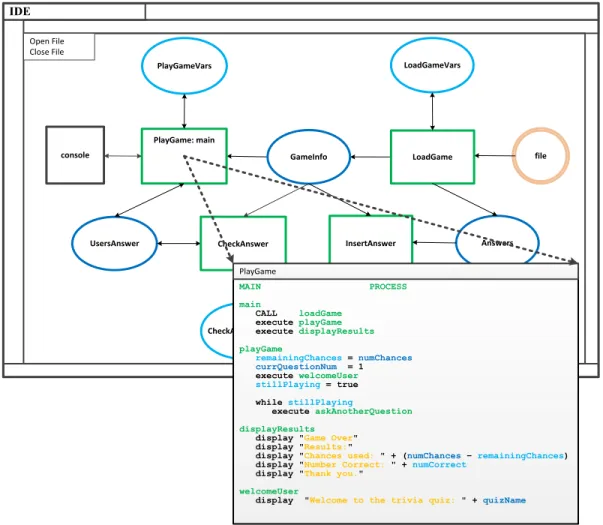Image resolution: width=603 pixels, height=525 pixels.
Task: Select the PlayGame: main process box
Action: coord(184,156)
